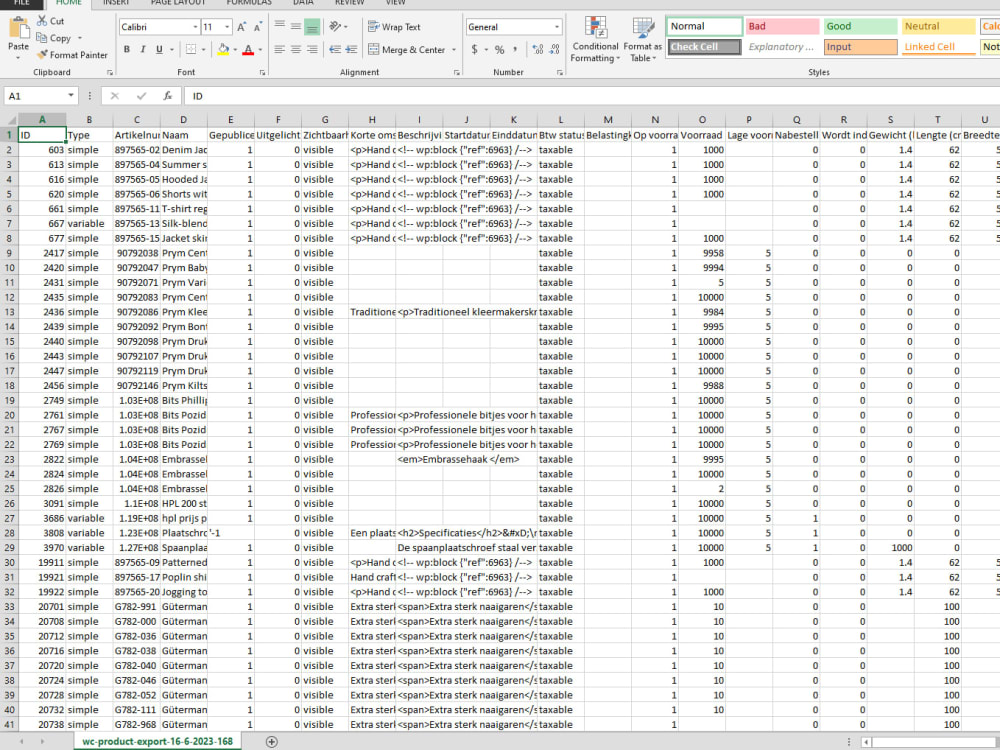Click the Bottom Align icon
Screen dimensions: 1000x750
tap(312, 26)
